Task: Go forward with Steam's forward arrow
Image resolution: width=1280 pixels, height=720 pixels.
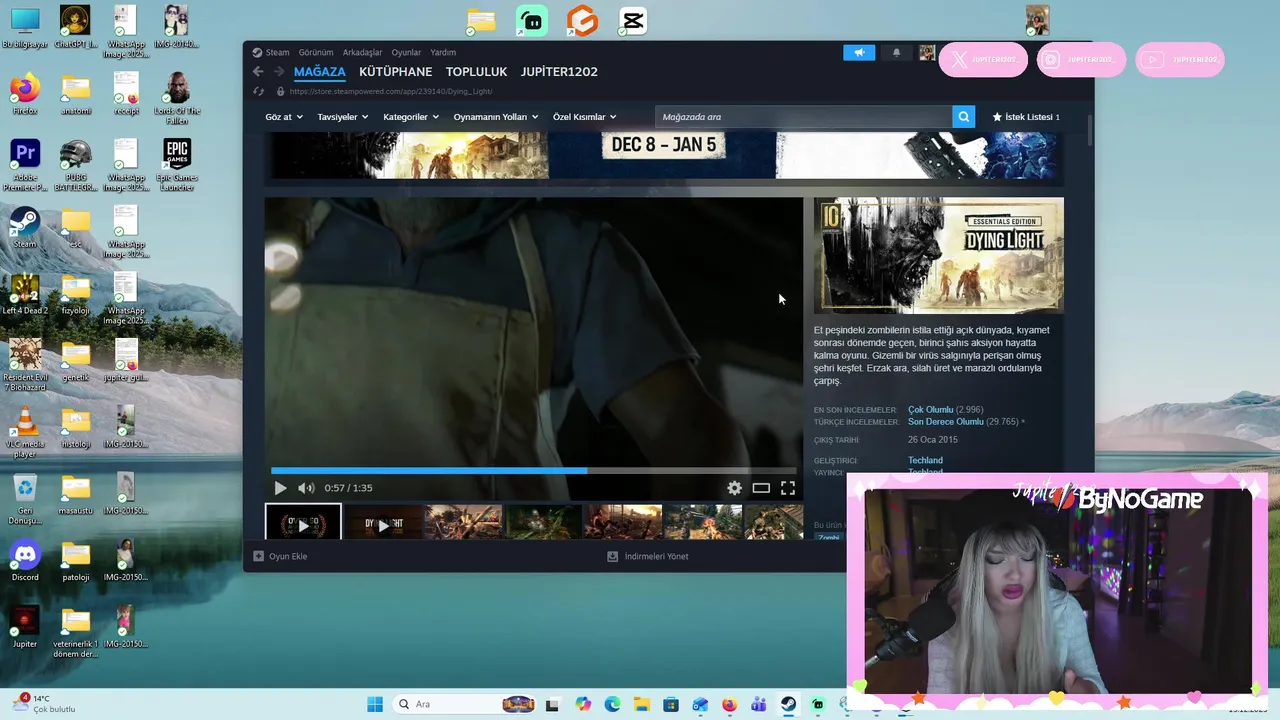Action: pyautogui.click(x=279, y=72)
